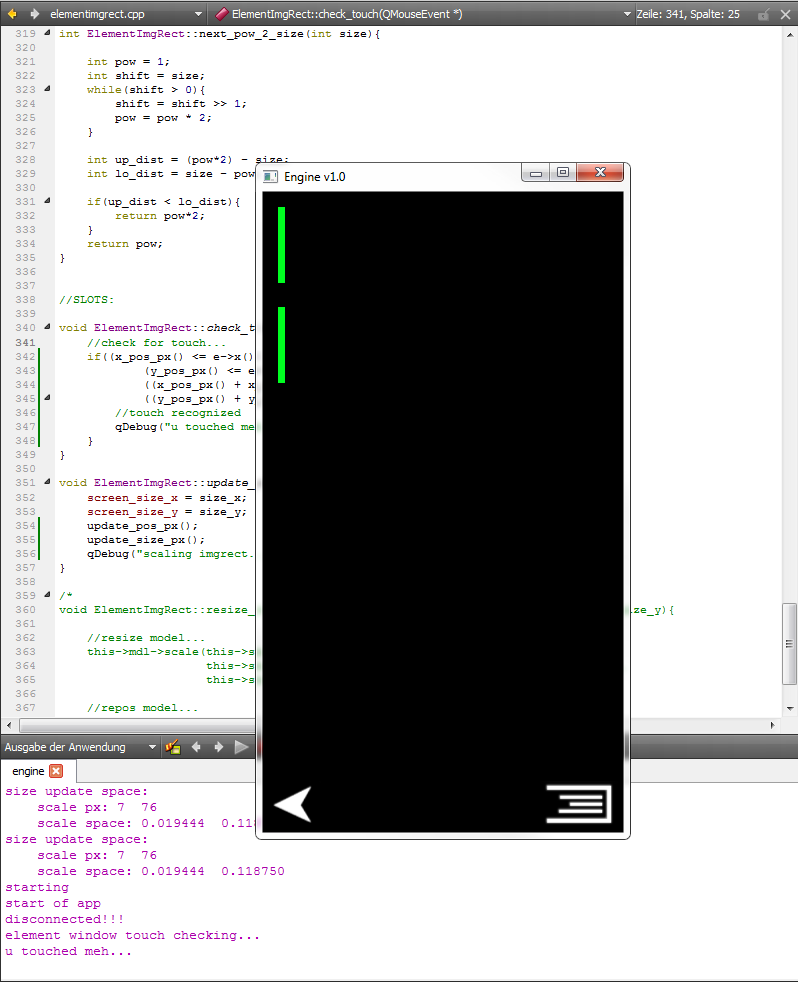Click 'u touched meh...' output line
Viewport: 798px width, 982px height.
[69, 951]
